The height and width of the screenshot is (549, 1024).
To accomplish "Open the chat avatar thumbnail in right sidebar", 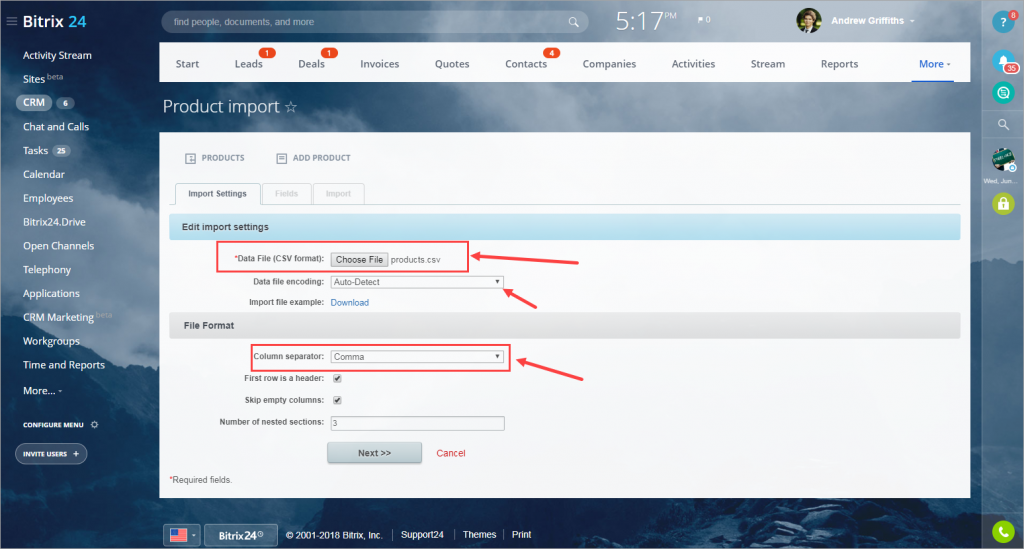I will (x=1003, y=160).
